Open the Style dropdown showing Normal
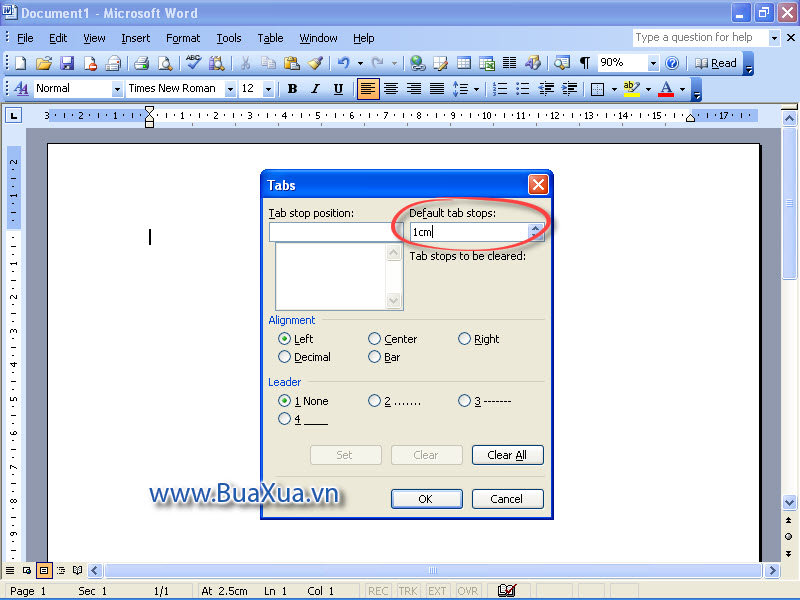Image resolution: width=800 pixels, height=600 pixels. click(117, 89)
